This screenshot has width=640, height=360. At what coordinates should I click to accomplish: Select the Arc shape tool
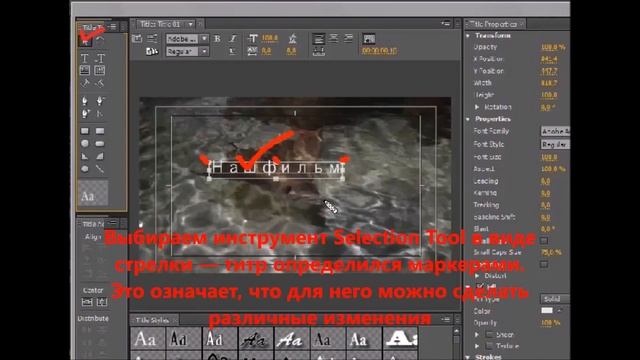100,156
